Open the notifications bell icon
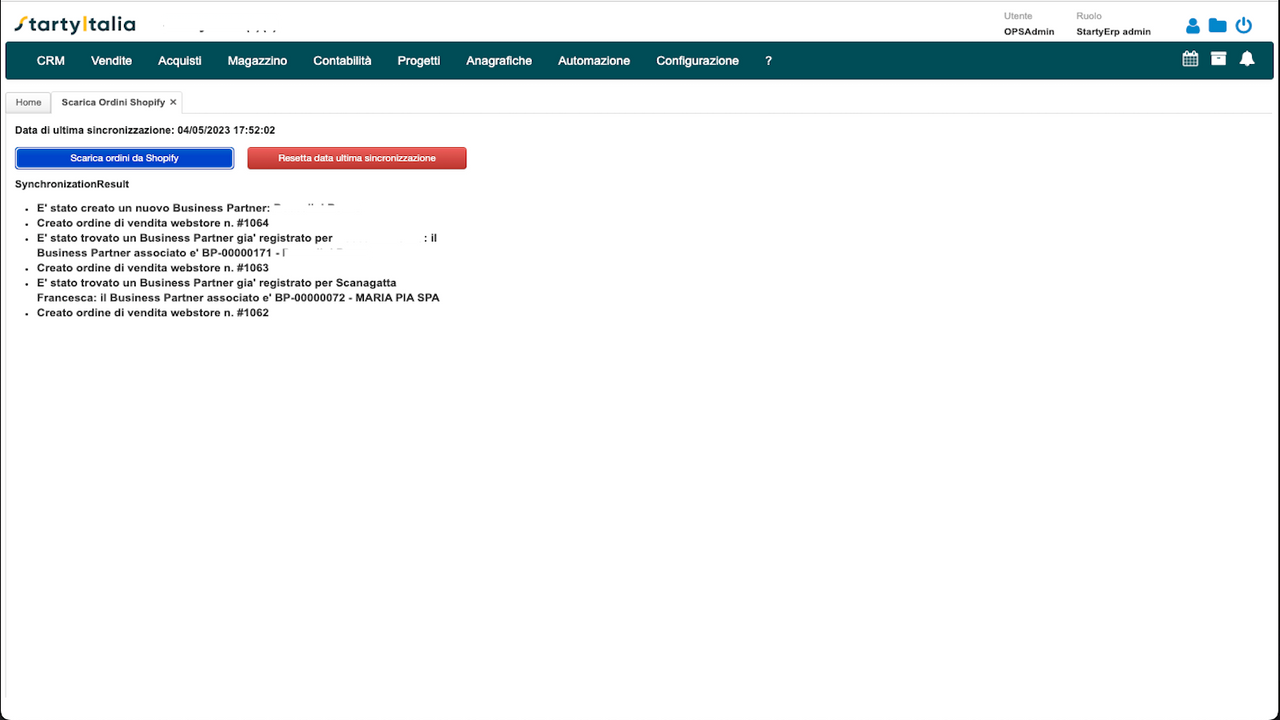 (1247, 59)
